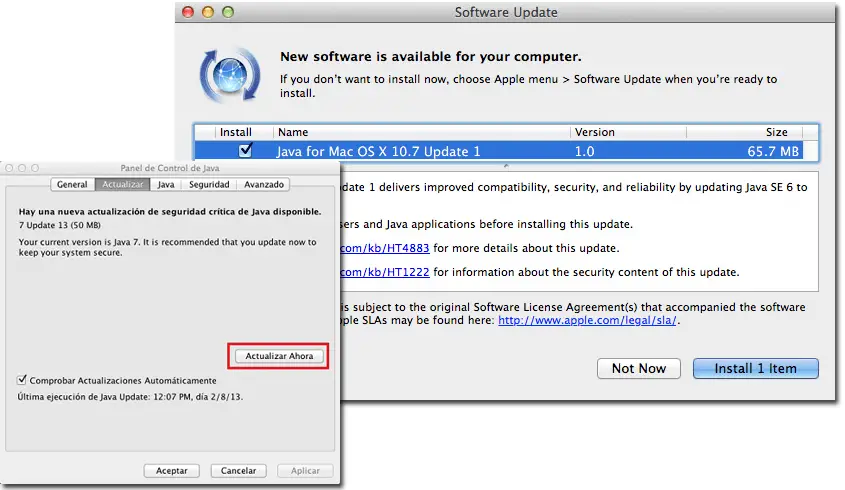
Task: Click size value '65.7 MB'
Action: (x=773, y=151)
